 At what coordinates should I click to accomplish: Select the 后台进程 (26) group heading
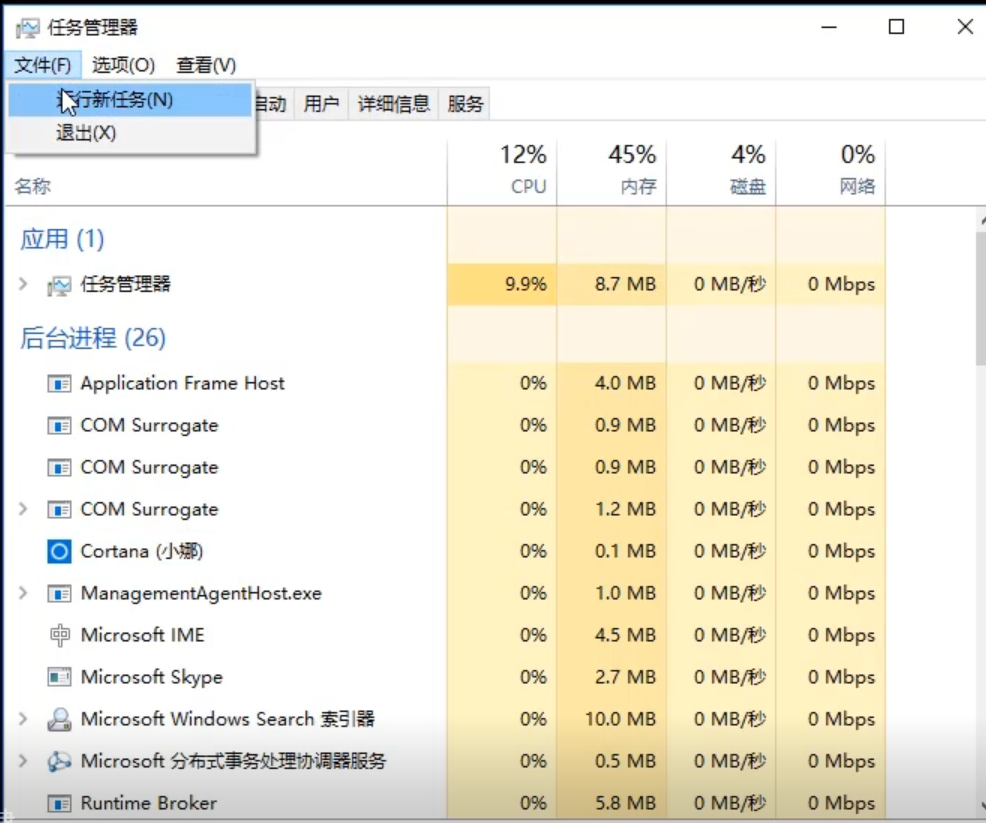click(93, 338)
